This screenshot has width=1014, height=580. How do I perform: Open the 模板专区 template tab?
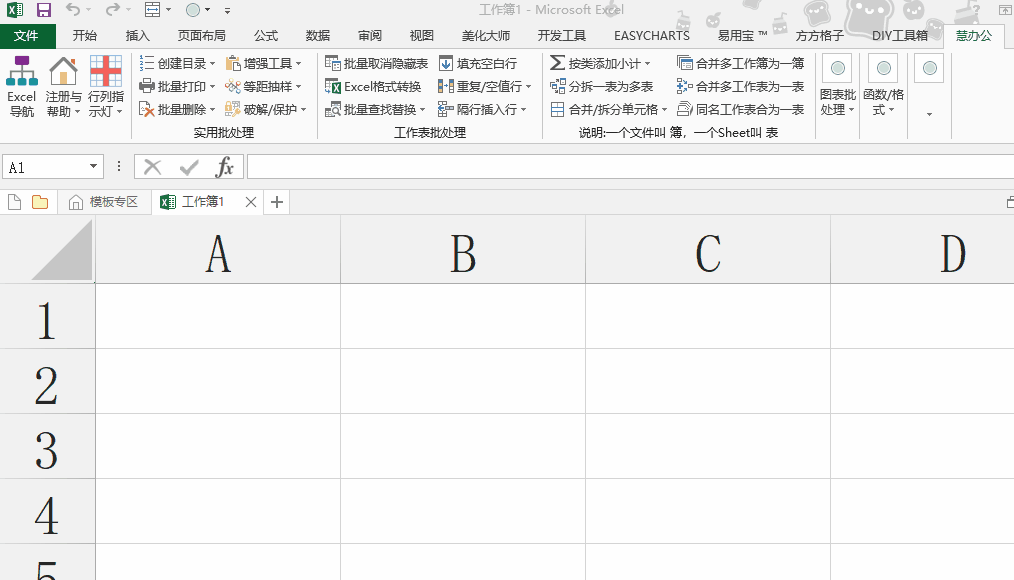[x=105, y=202]
